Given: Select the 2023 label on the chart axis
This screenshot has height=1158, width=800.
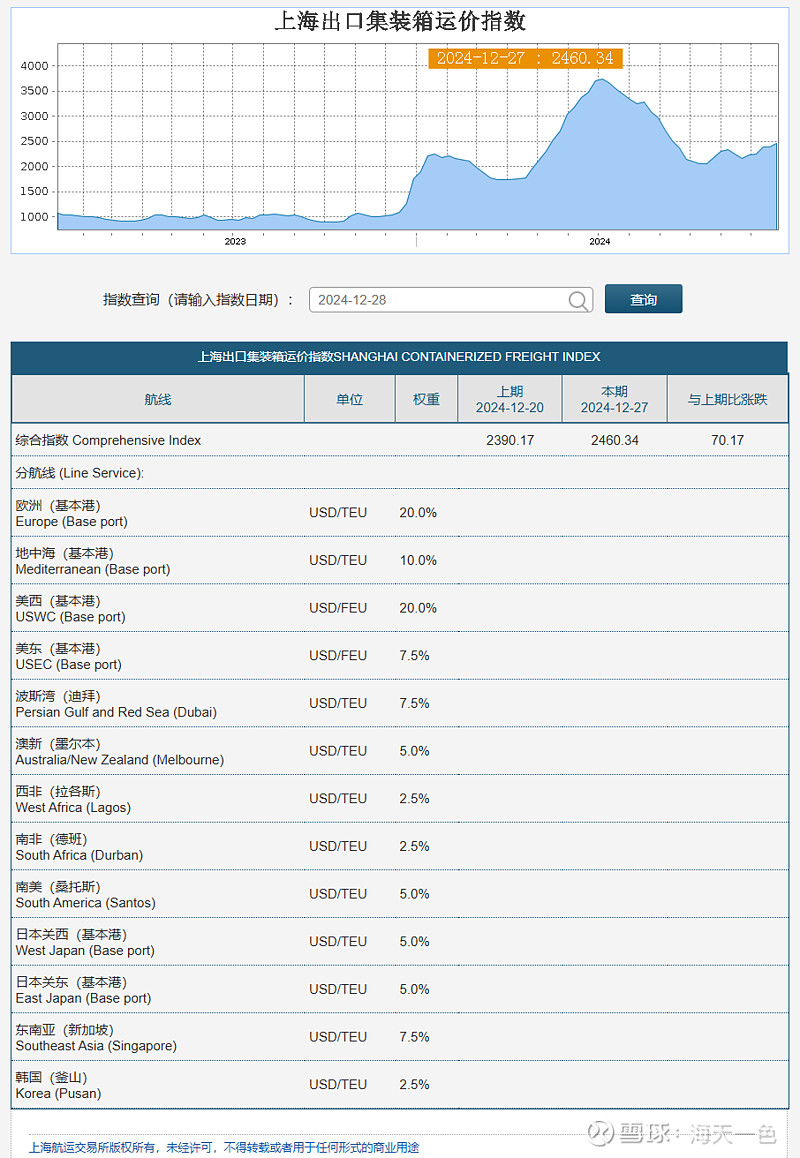Looking at the screenshot, I should click(x=235, y=240).
